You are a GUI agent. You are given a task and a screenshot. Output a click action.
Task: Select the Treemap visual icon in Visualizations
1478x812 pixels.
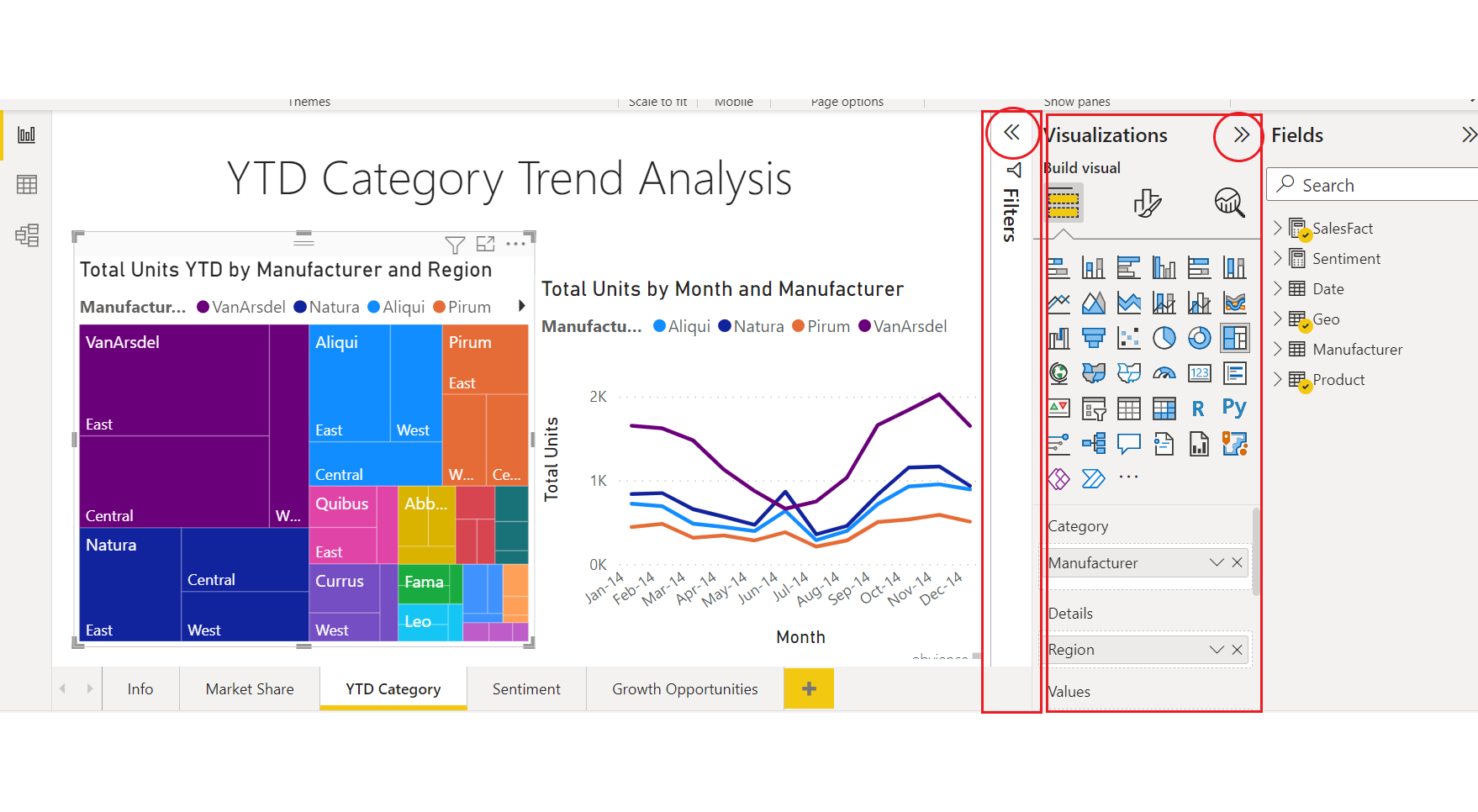(x=1234, y=338)
